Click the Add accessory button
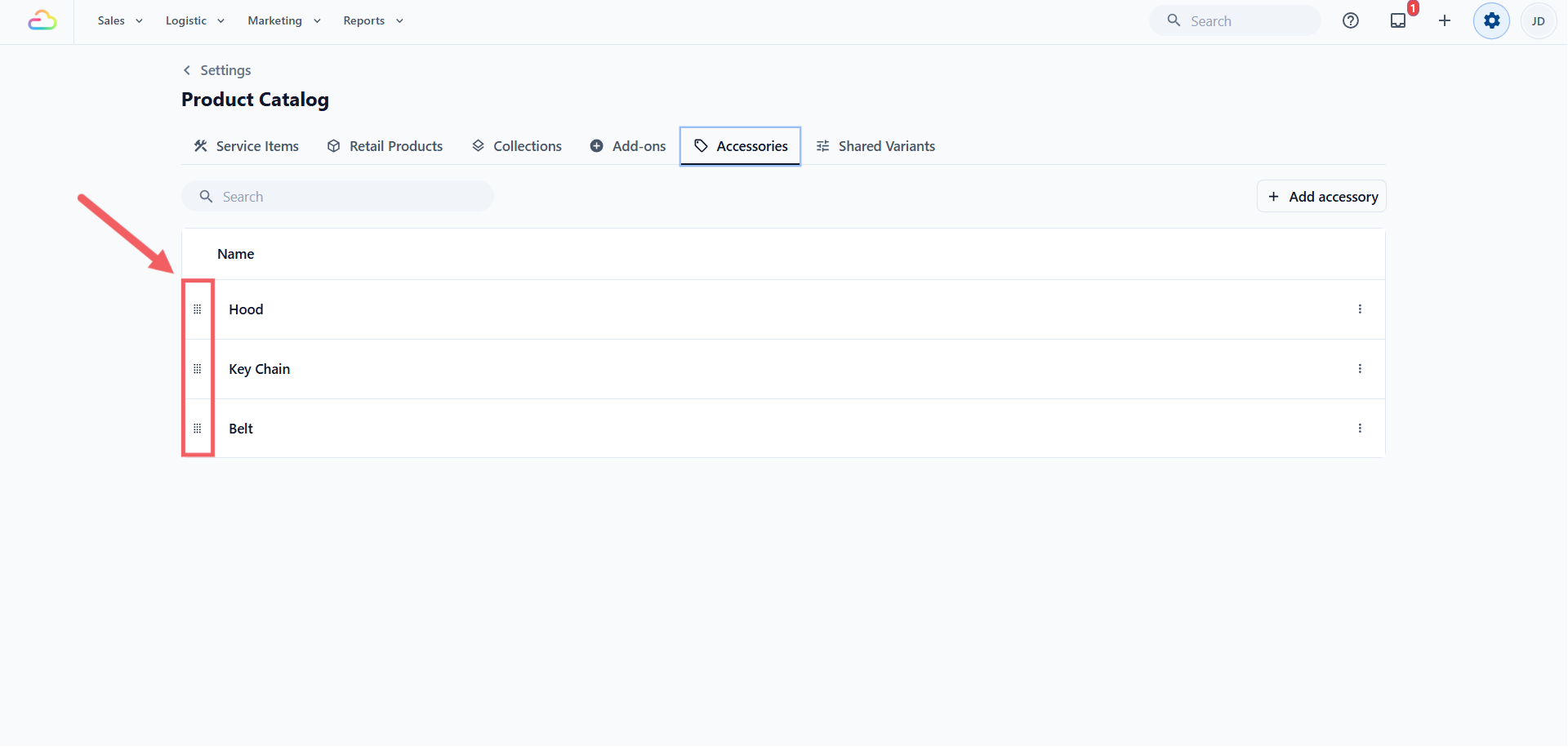 pyautogui.click(x=1321, y=197)
